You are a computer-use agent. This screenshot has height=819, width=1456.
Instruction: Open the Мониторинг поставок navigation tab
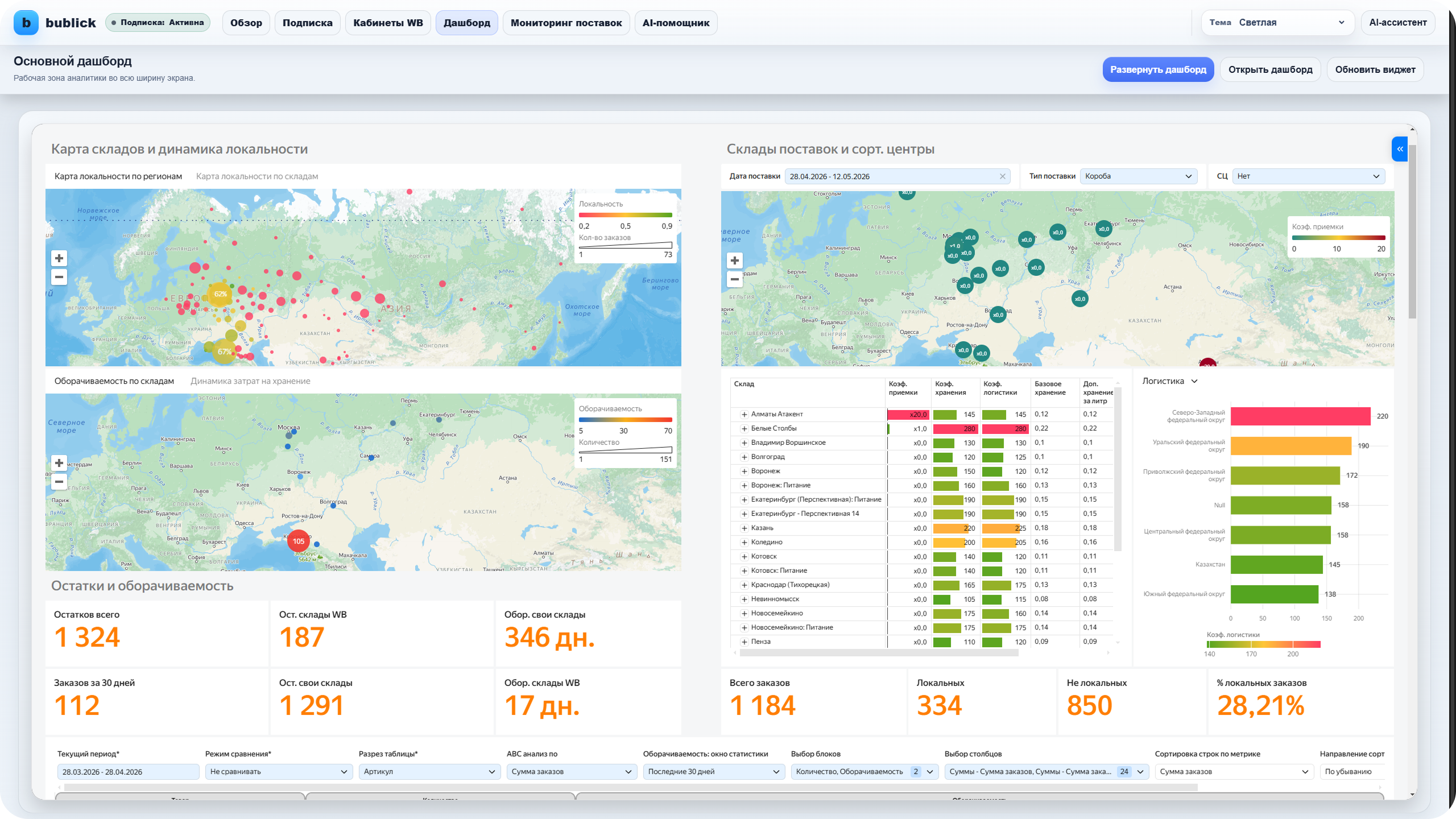566,23
